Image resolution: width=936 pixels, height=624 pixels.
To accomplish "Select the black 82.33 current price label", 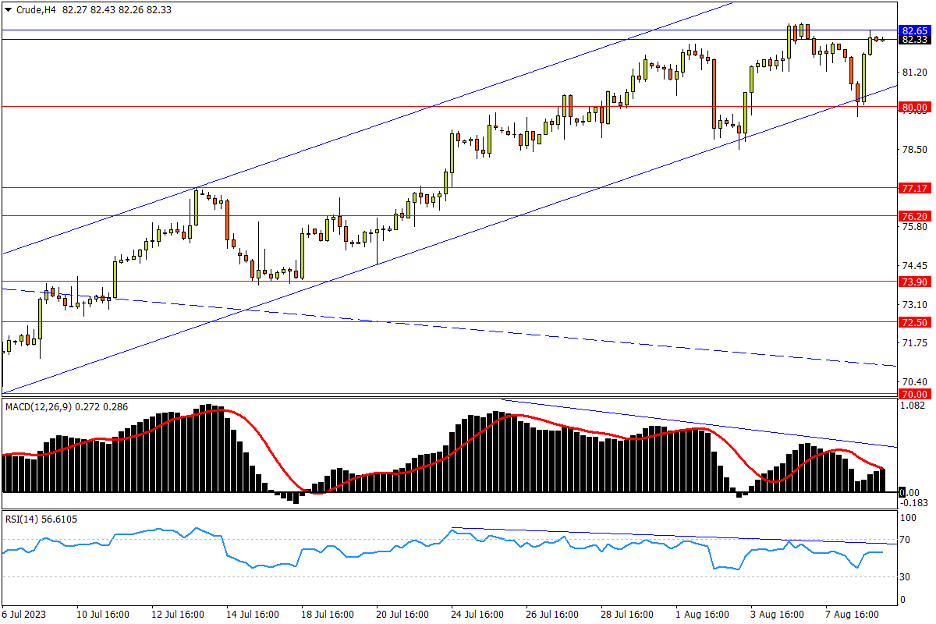I will pos(914,40).
